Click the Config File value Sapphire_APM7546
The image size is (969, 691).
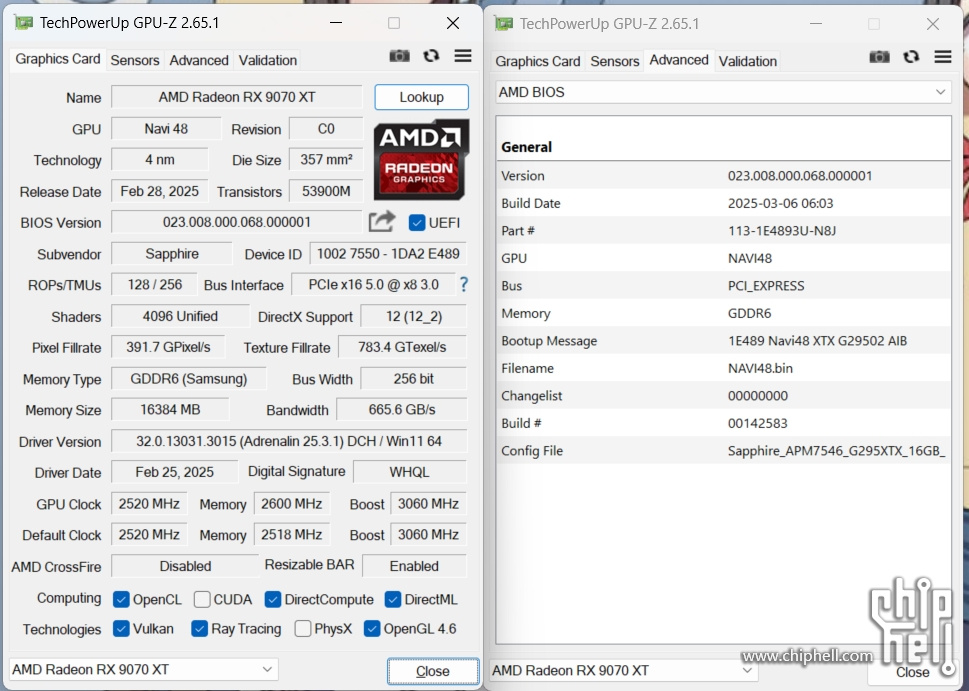pyautogui.click(x=836, y=451)
